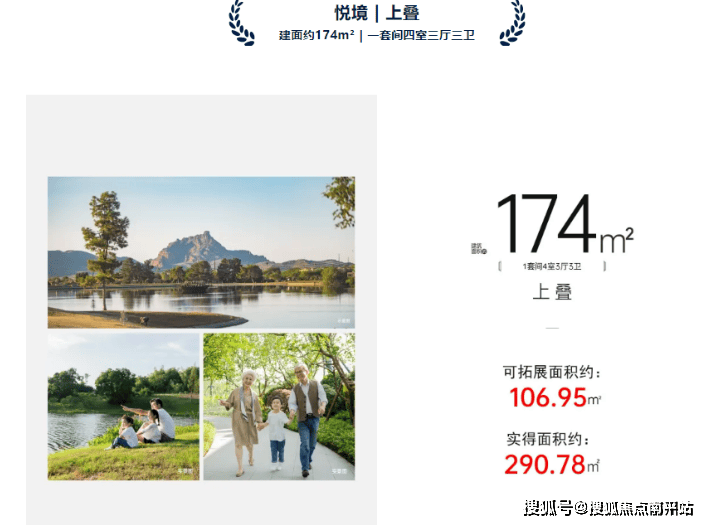
Task: Click the 悦境 | 上叠 heading
Action: 377,13
